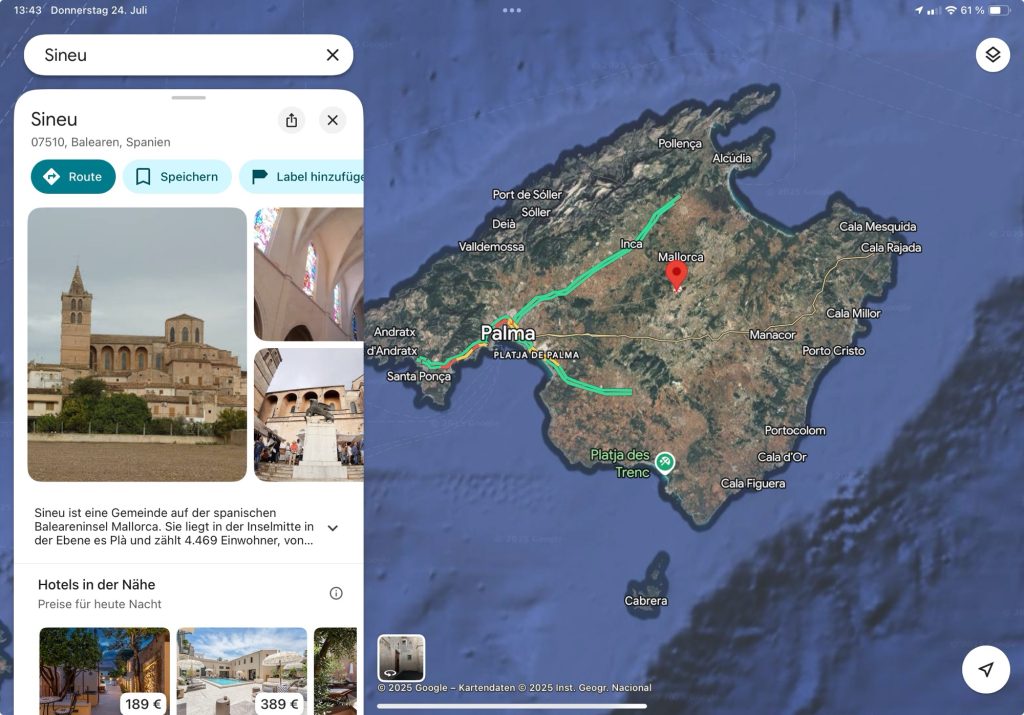Select the 389 € hotel card

(x=242, y=670)
